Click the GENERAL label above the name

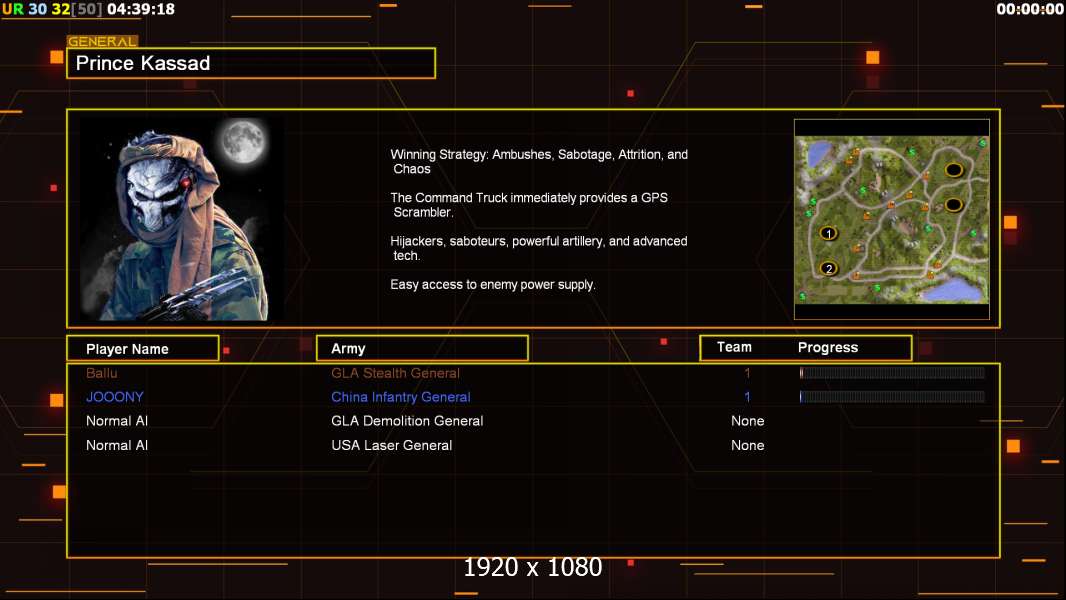click(x=102, y=41)
